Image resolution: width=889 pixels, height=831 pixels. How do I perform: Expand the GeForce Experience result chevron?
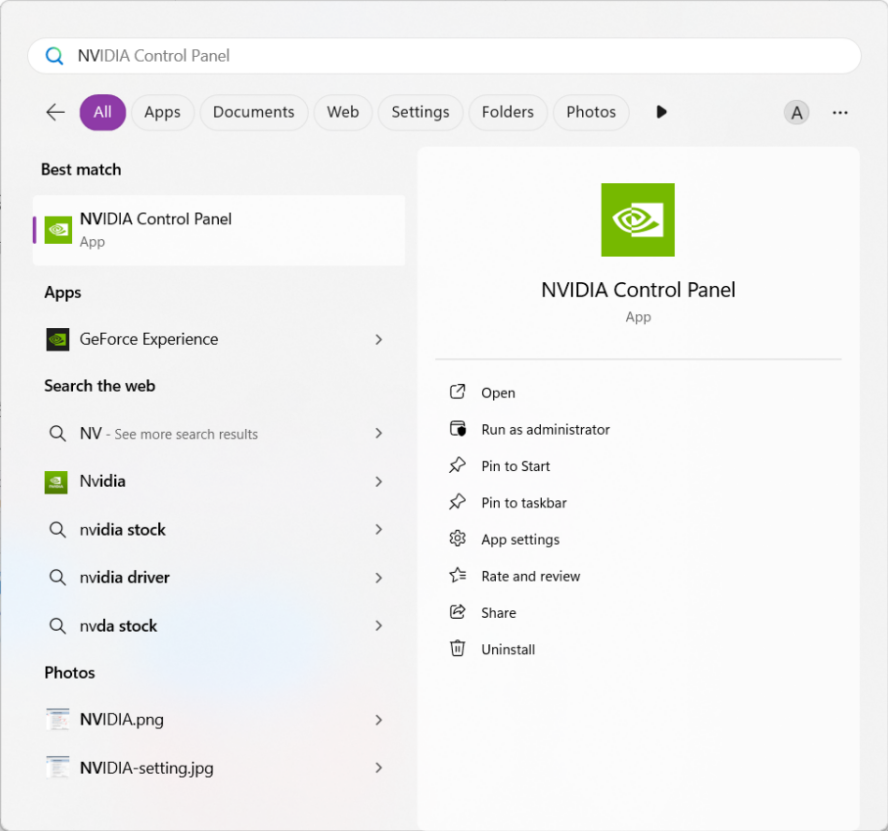point(379,339)
